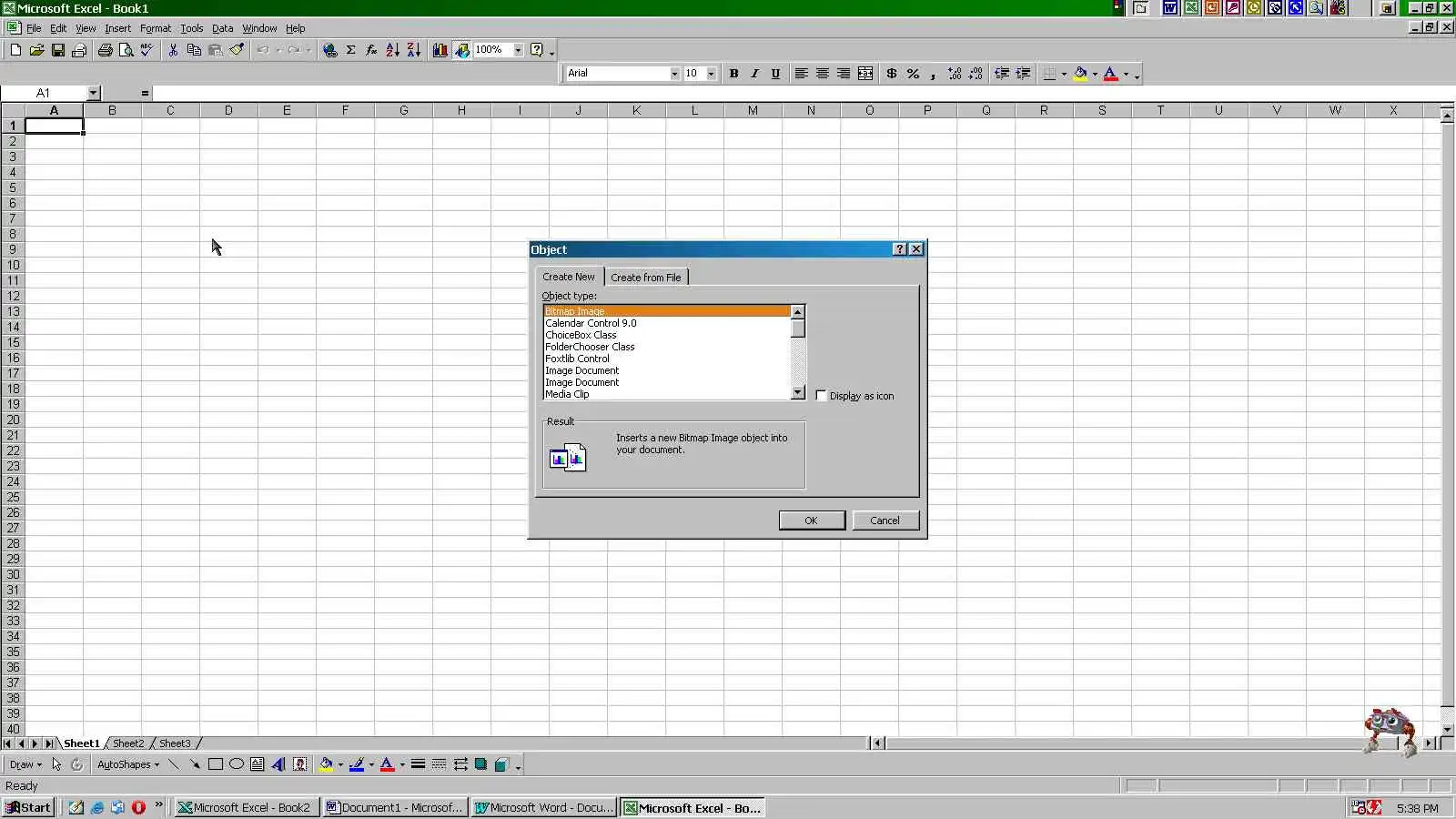Open the Tools menu
Viewport: 1456px width, 819px height.
tap(191, 28)
